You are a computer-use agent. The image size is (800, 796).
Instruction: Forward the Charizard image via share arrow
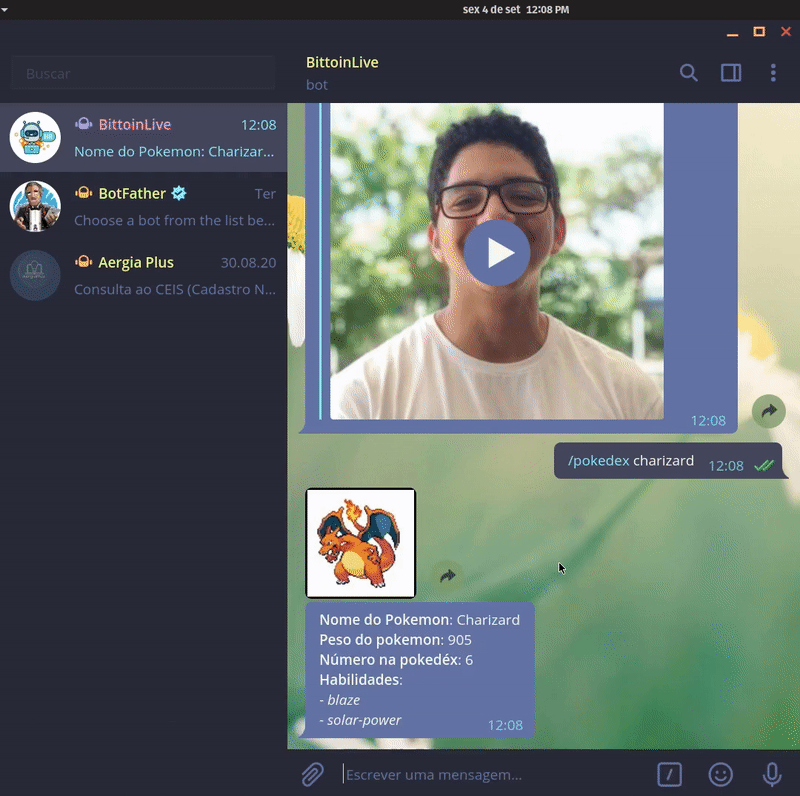pyautogui.click(x=448, y=575)
